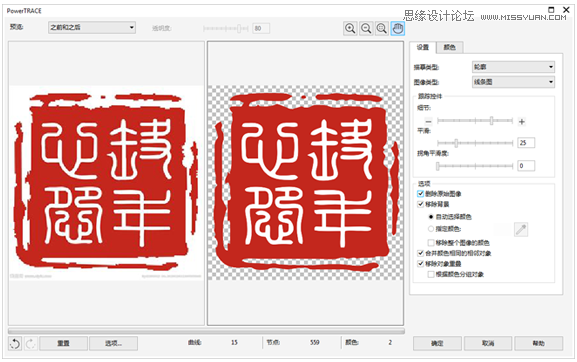Screen dimensions: 577x362
Task: Decrease detail with the minus icon
Action: [x=428, y=121]
